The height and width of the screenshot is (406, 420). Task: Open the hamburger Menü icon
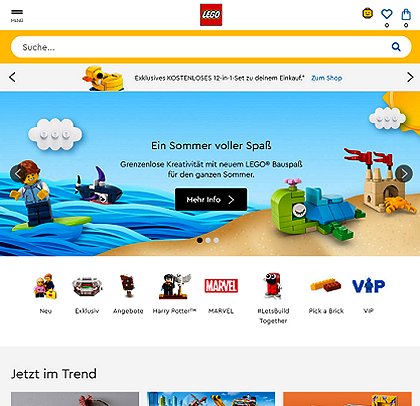click(x=17, y=15)
